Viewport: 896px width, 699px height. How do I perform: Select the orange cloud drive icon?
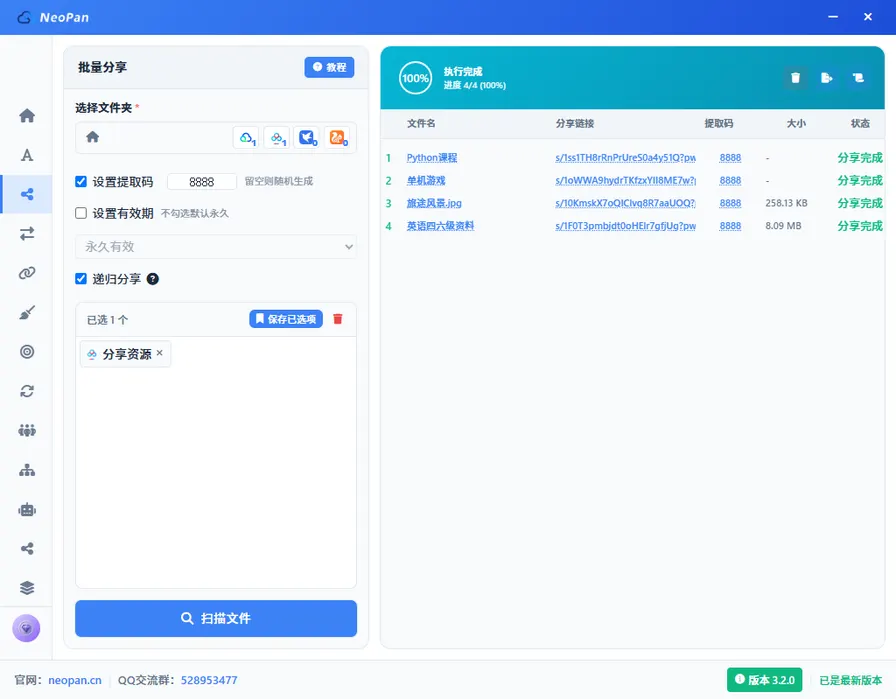click(x=337, y=138)
